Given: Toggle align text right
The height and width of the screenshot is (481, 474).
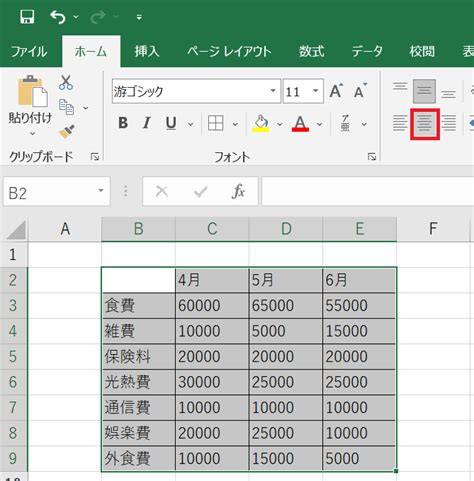Looking at the screenshot, I should (448, 123).
